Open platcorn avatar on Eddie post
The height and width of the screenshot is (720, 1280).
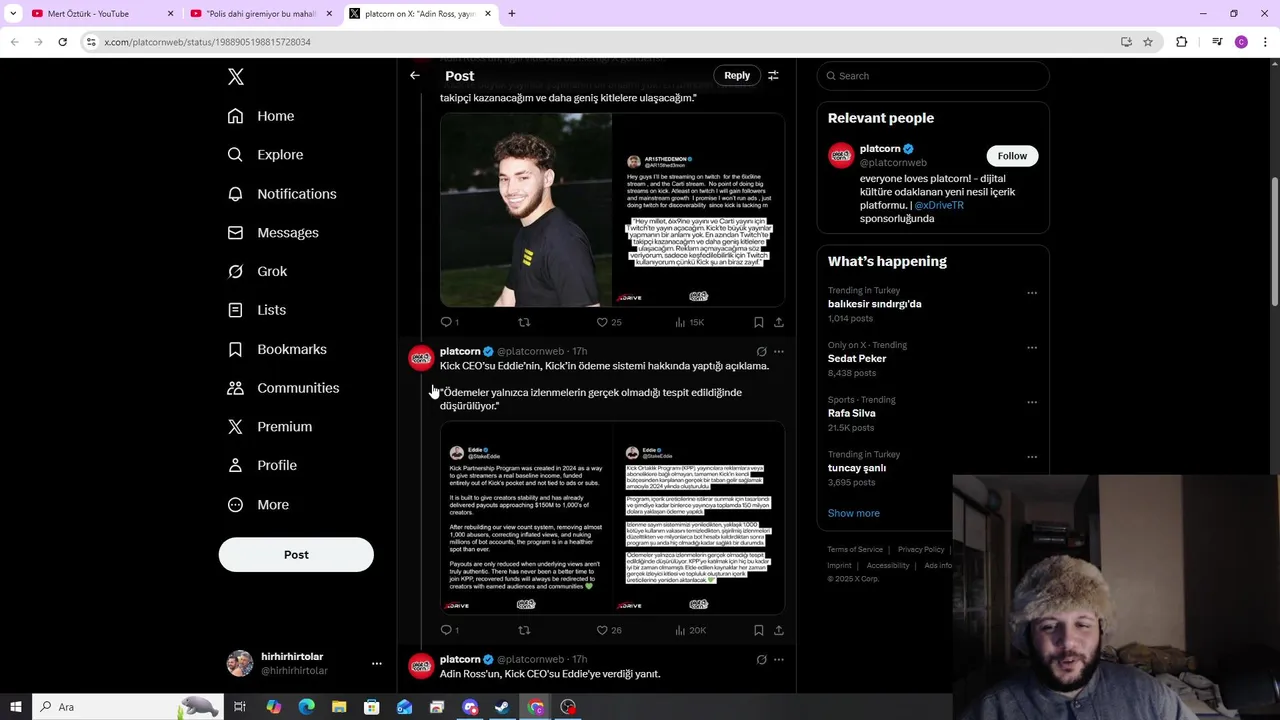[421, 358]
